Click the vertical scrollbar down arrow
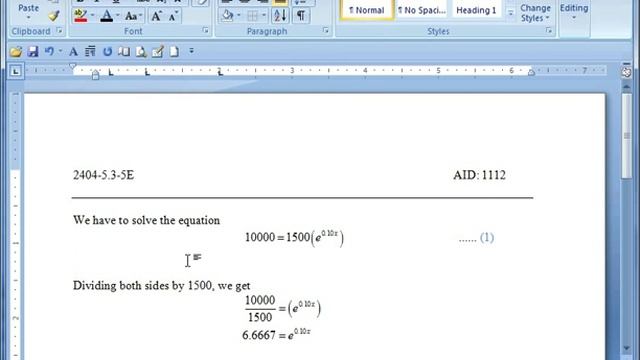Image resolution: width=640 pixels, height=360 pixels. click(627, 349)
